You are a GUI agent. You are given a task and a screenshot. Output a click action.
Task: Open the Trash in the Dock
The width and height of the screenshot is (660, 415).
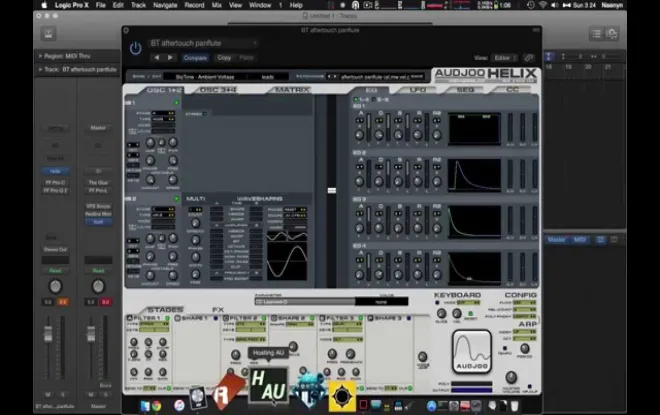tap(514, 406)
